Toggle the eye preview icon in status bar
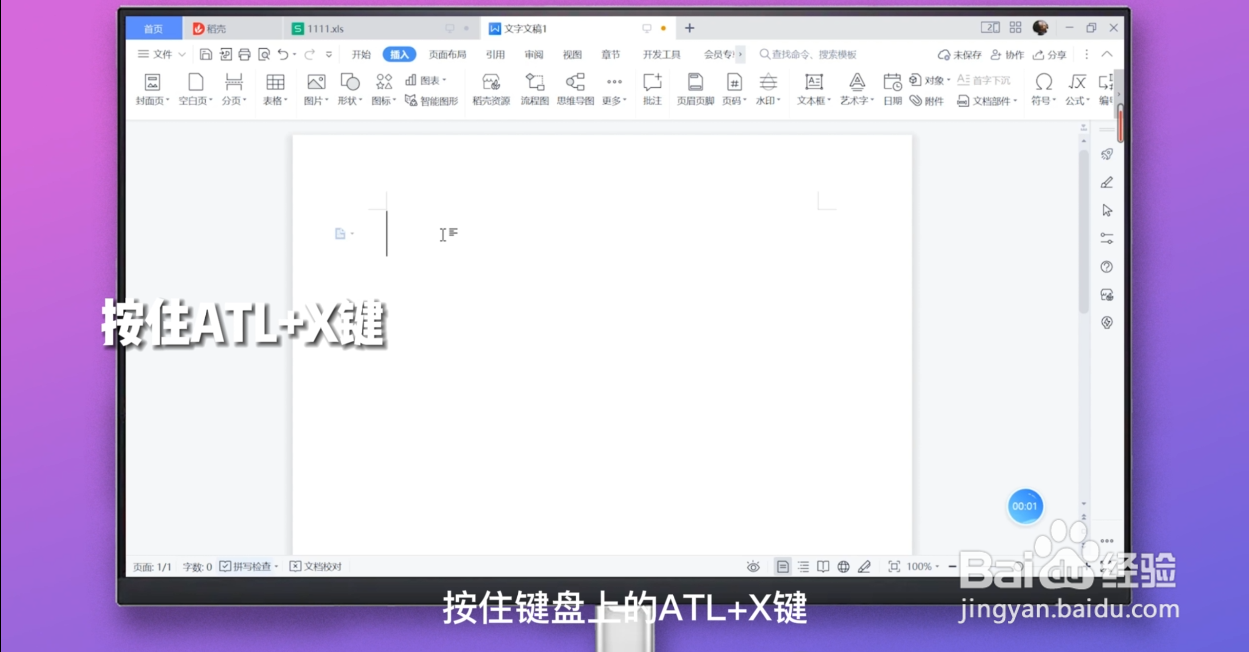 click(x=753, y=565)
